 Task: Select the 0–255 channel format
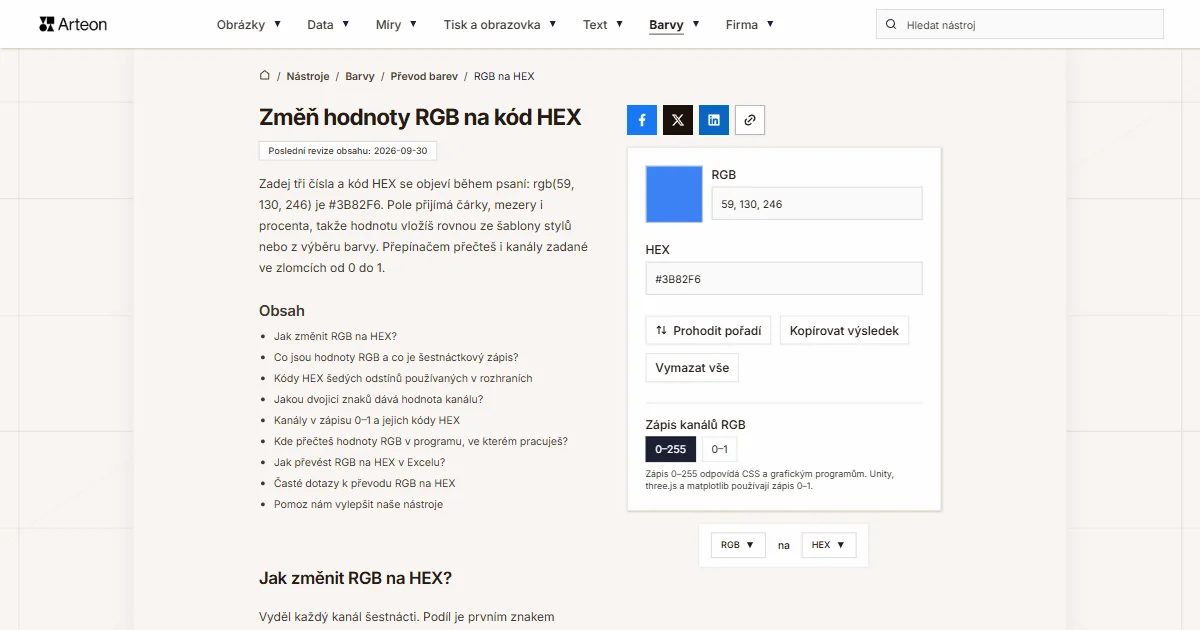click(671, 449)
